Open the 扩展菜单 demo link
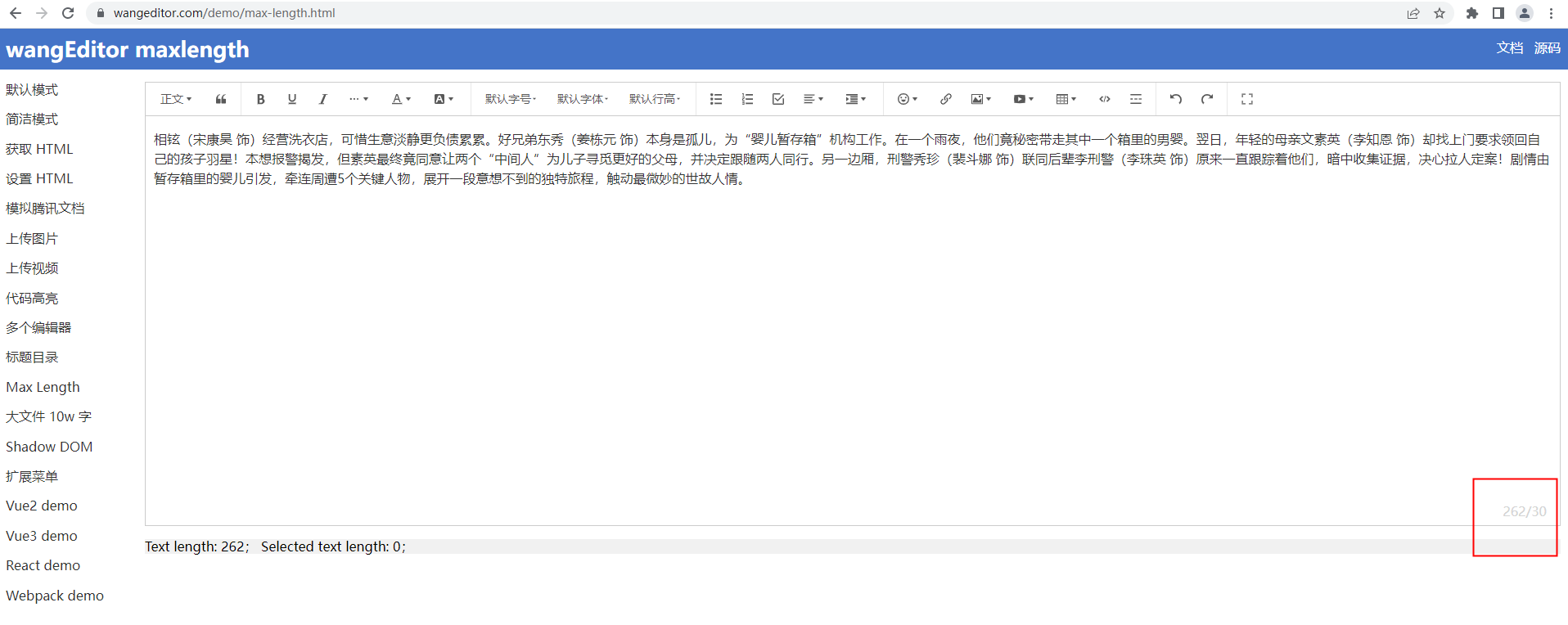The height and width of the screenshot is (625, 1568). pyautogui.click(x=32, y=476)
